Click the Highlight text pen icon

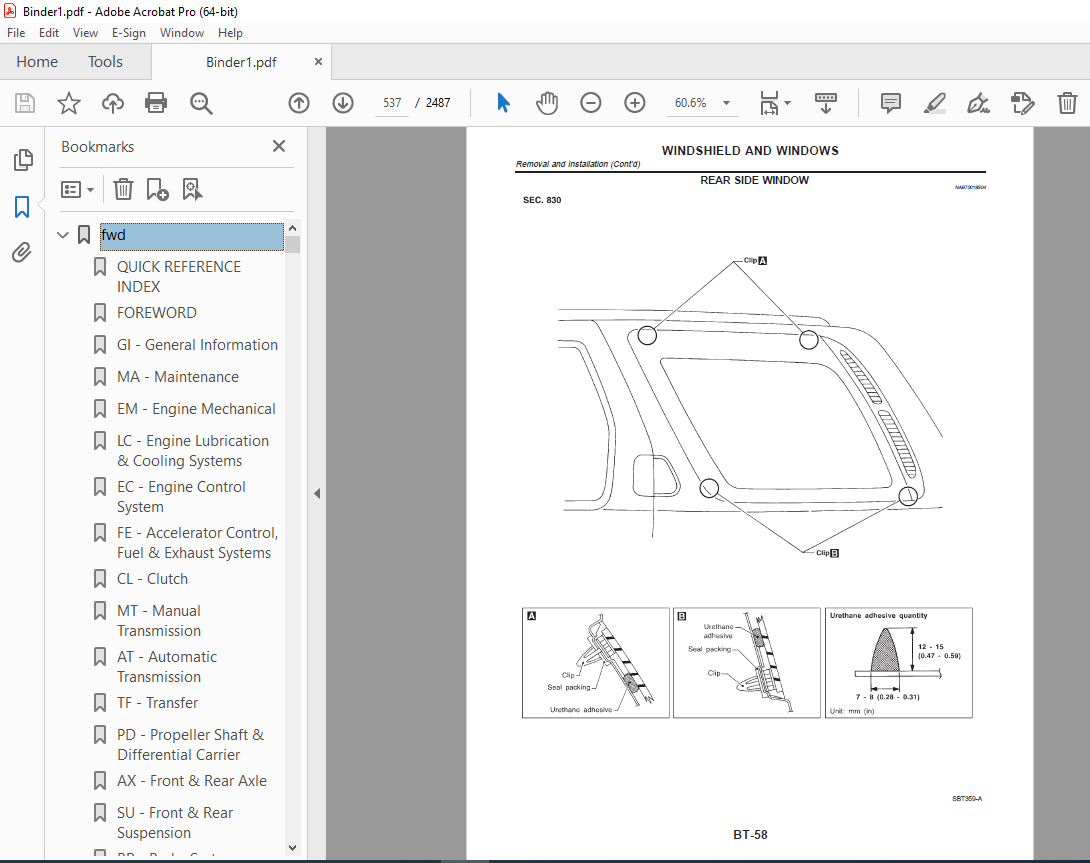tap(934, 103)
